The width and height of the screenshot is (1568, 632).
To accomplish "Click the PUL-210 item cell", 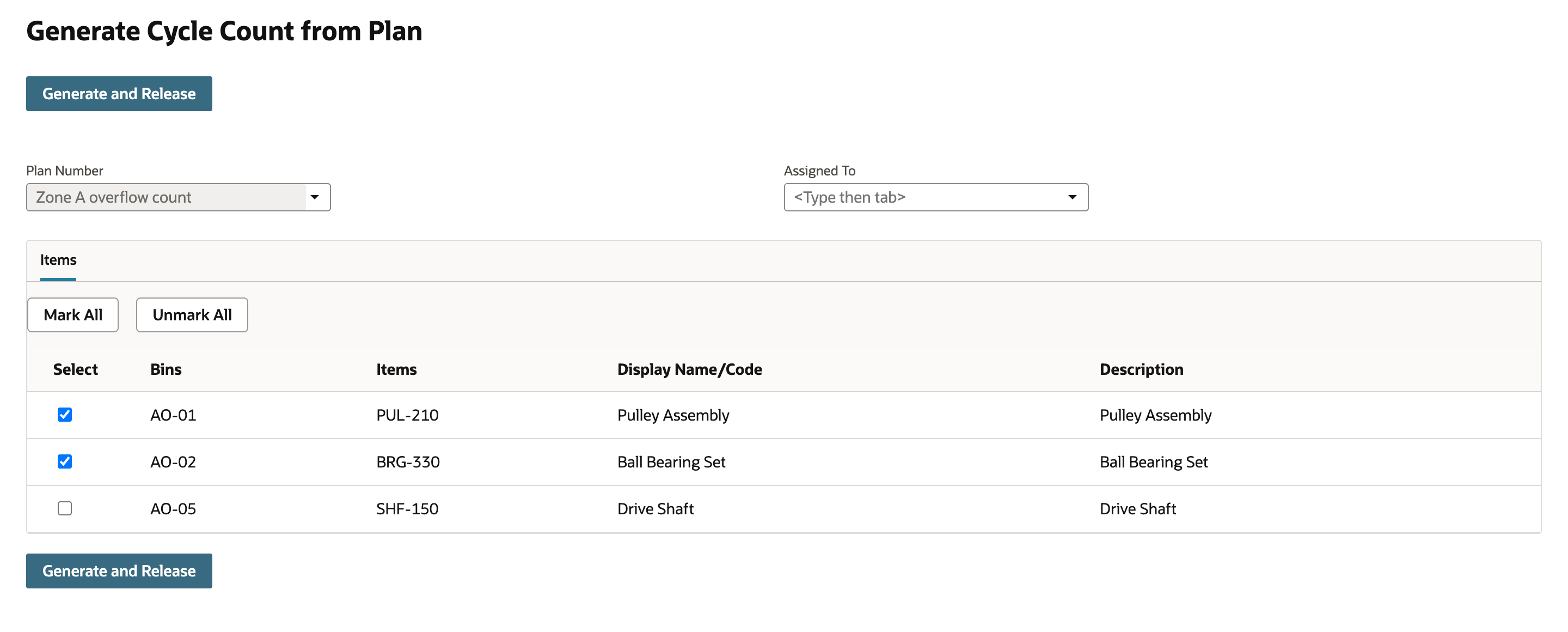I will coord(407,416).
